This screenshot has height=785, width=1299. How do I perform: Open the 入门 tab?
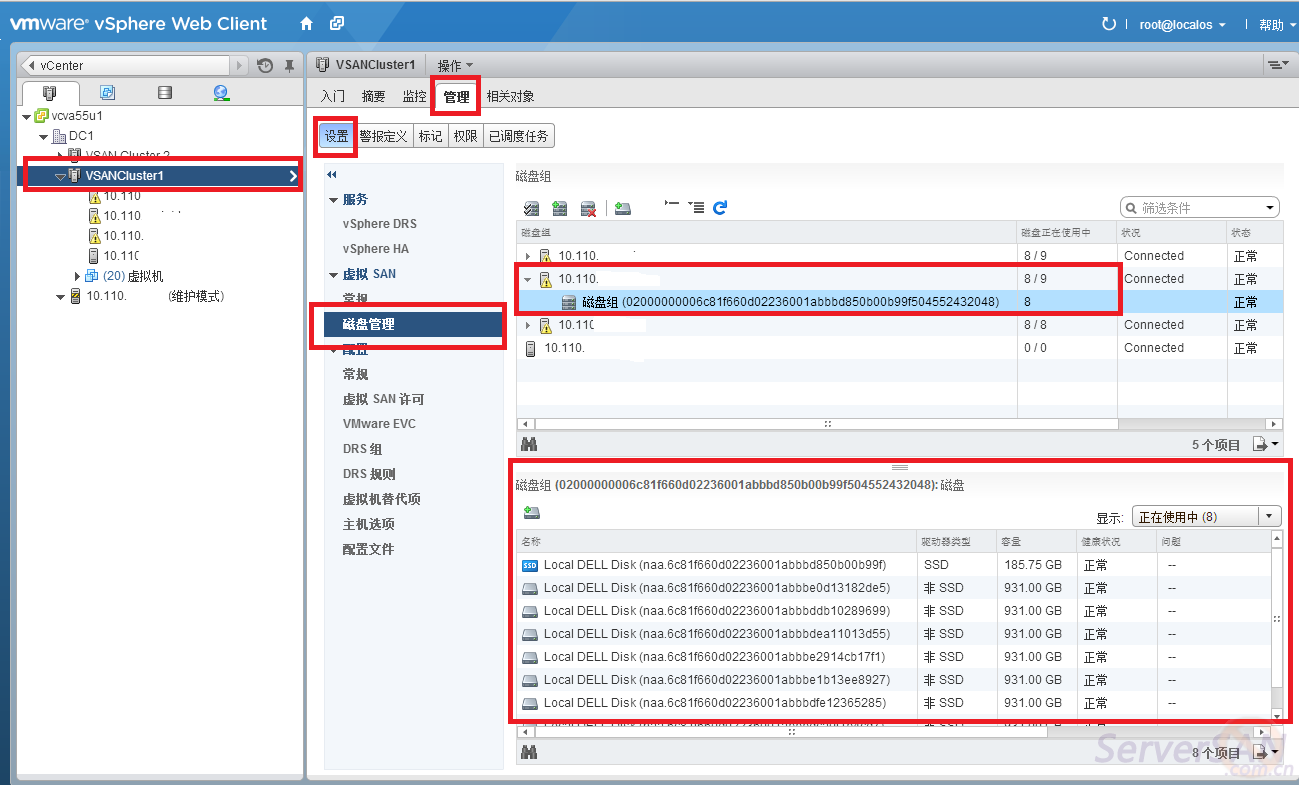click(x=333, y=96)
